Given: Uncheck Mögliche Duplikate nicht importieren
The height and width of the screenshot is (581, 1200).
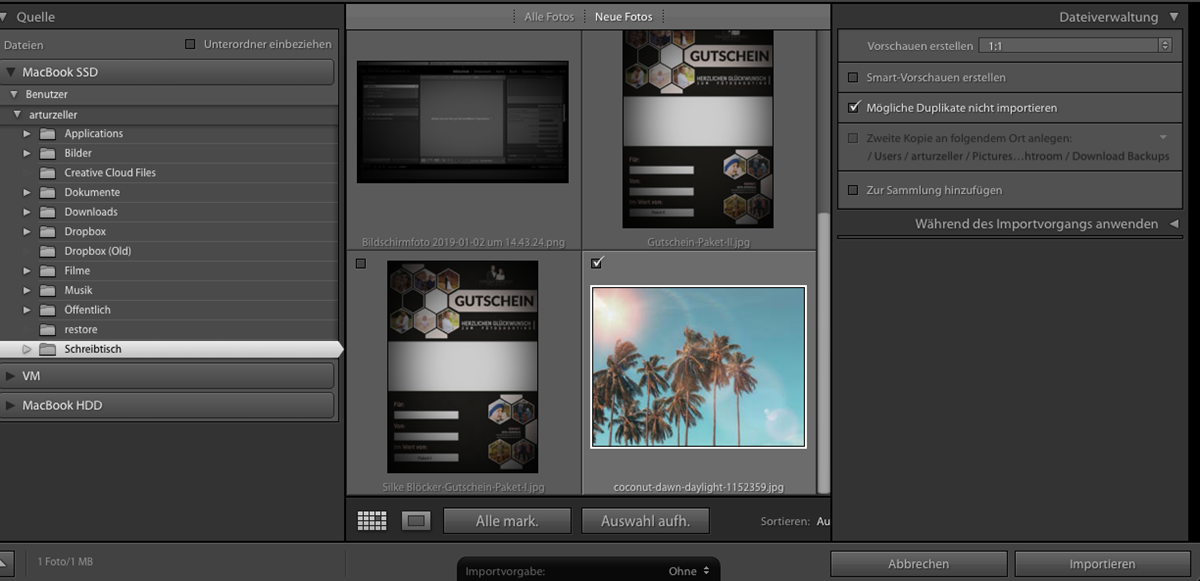Looking at the screenshot, I should [853, 107].
